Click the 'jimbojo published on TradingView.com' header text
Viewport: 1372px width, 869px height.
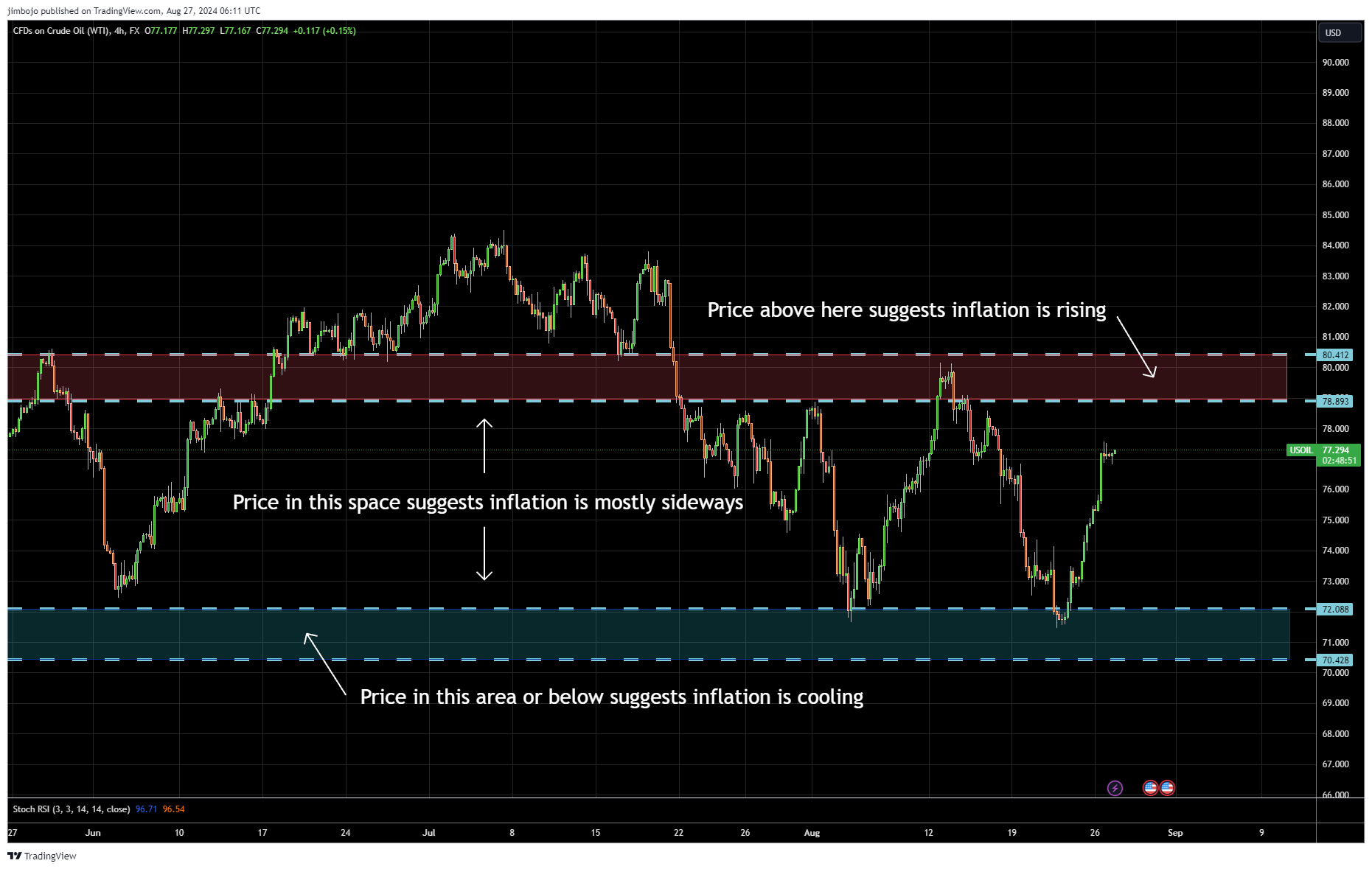[85, 11]
